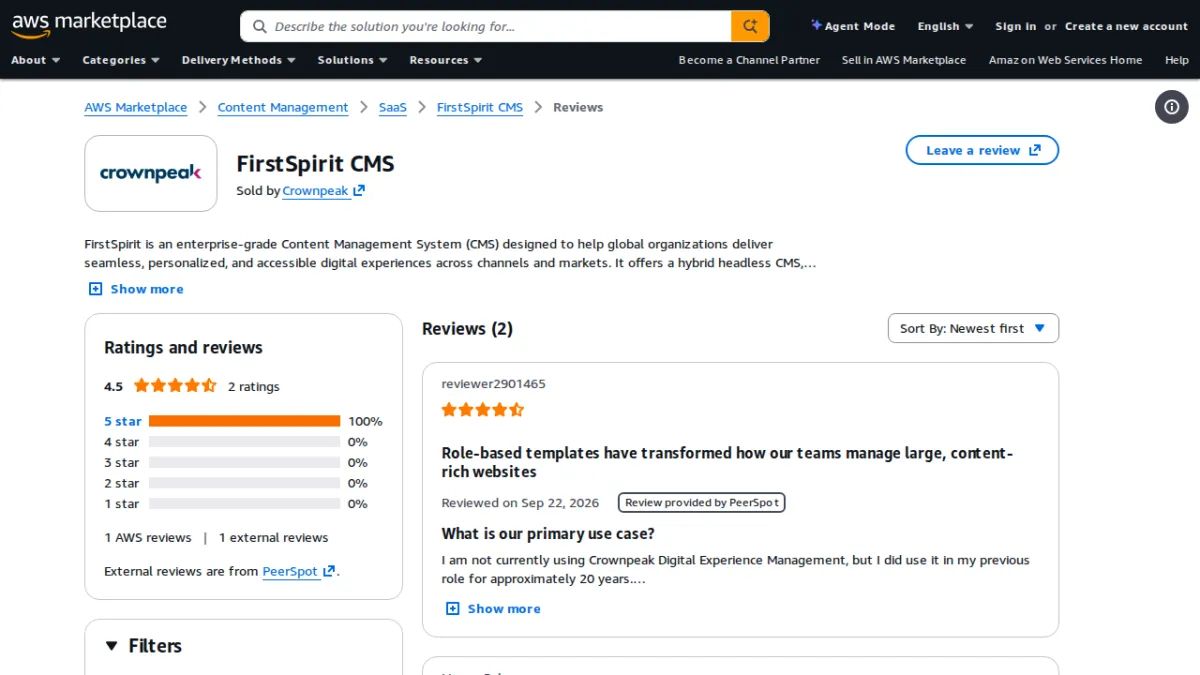This screenshot has height=675, width=1200.
Task: Open the Resources menu
Action: tap(446, 60)
